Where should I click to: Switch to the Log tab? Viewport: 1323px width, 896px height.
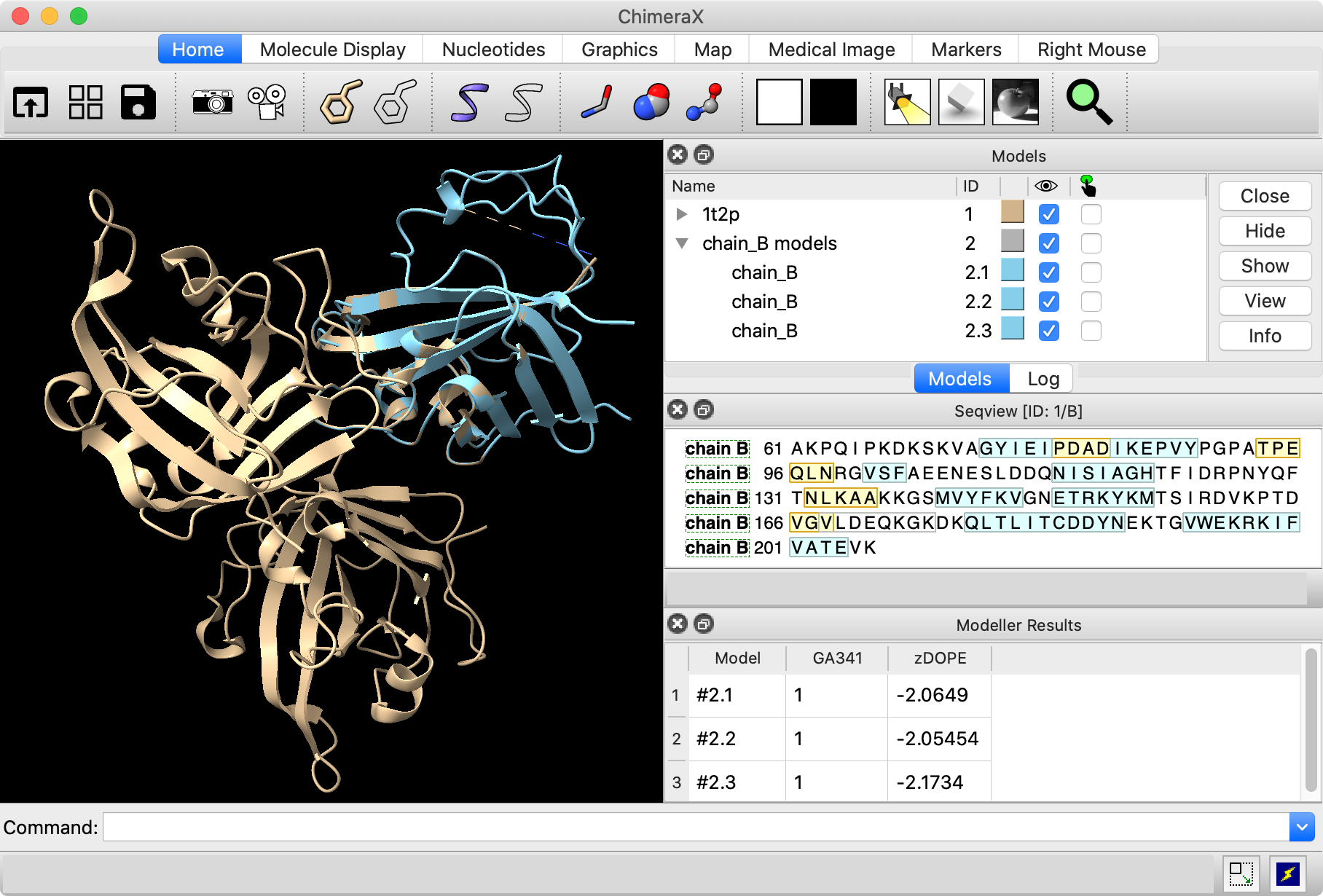coord(1043,379)
